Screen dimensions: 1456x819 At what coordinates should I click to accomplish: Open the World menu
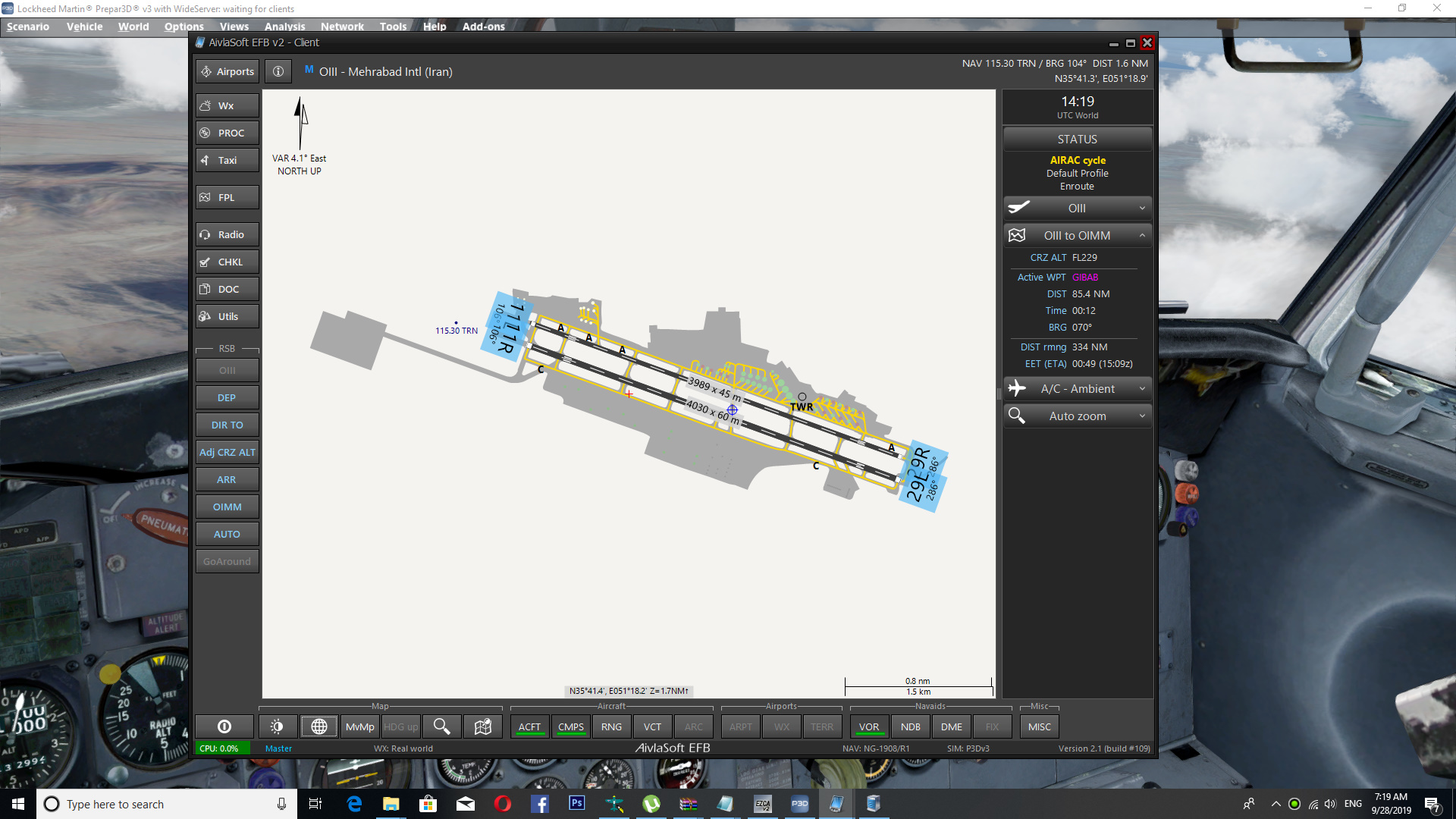(x=133, y=27)
